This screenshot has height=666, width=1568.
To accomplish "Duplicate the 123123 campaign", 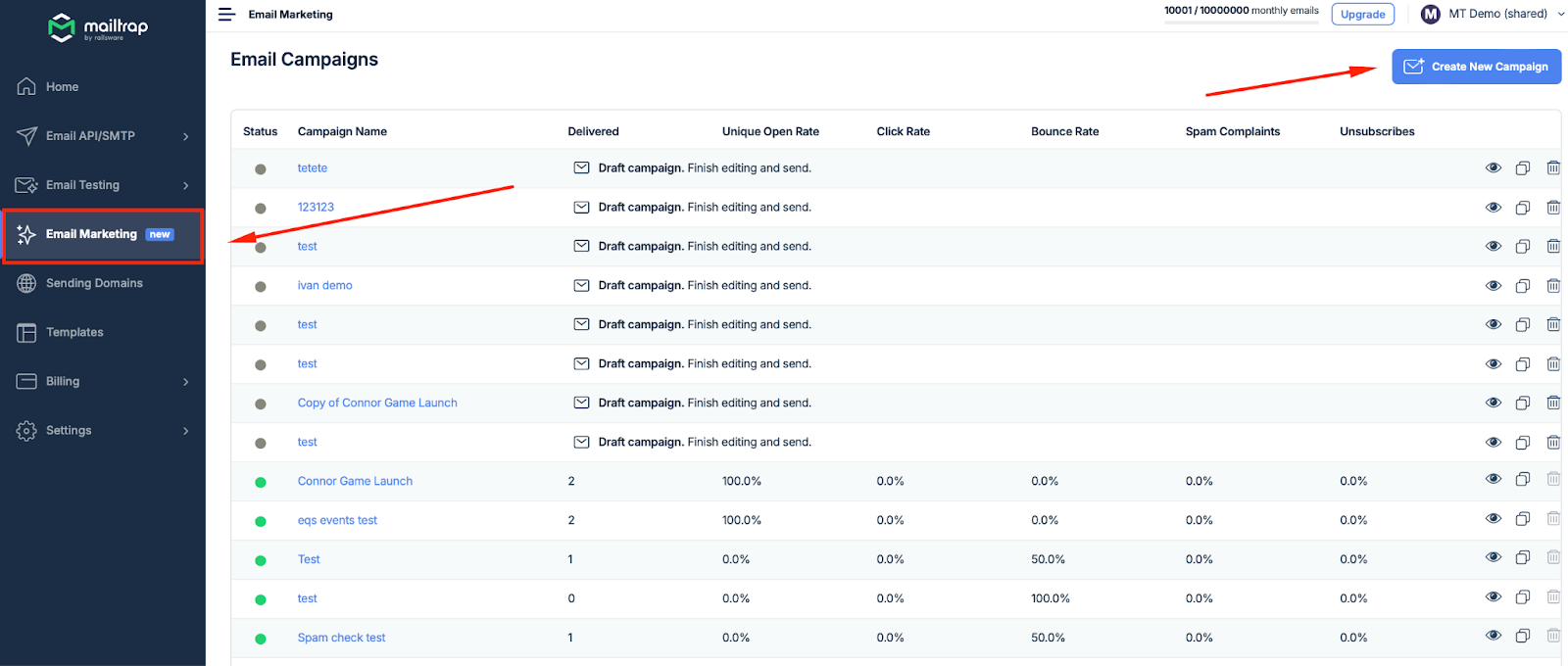I will click(1522, 208).
